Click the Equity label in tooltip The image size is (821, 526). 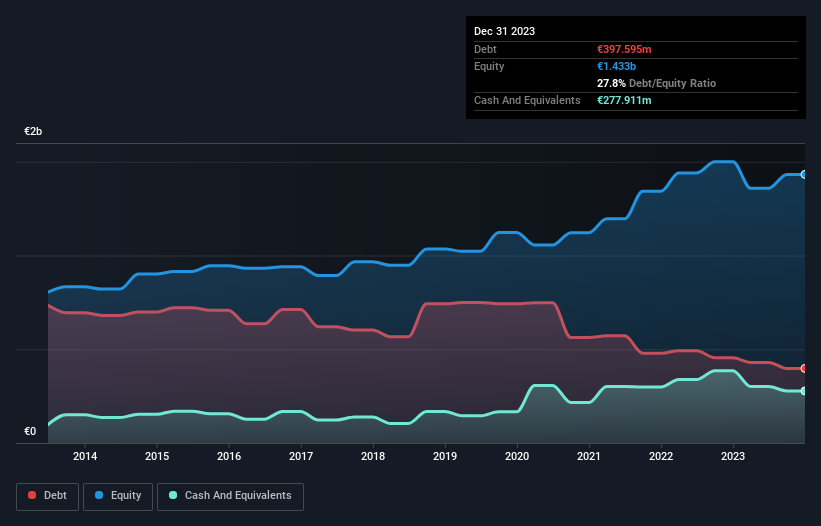tap(489, 66)
